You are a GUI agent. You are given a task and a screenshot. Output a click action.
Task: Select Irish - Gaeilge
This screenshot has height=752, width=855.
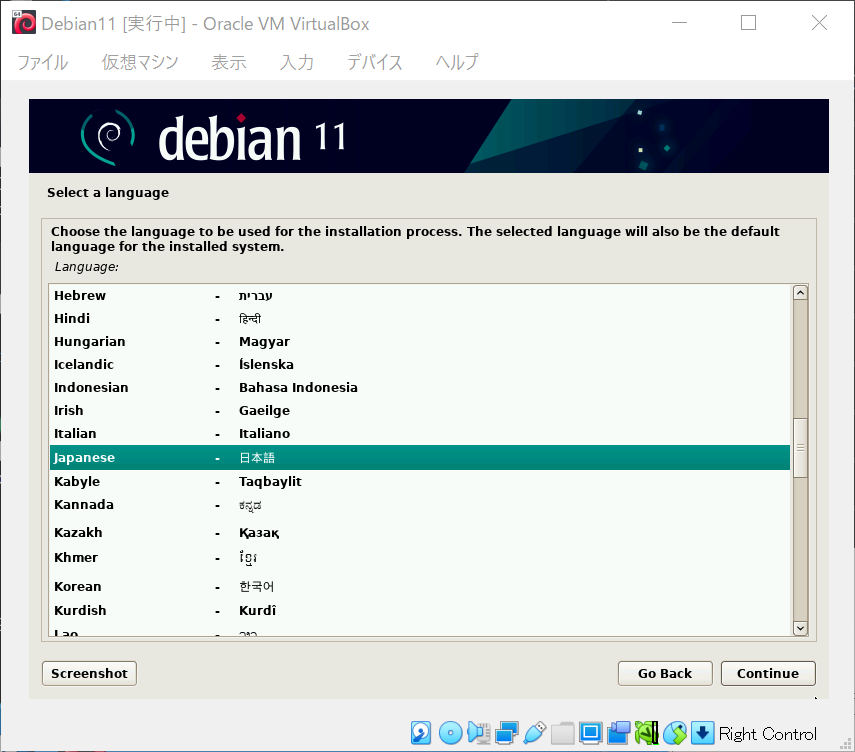pyautogui.click(x=420, y=411)
